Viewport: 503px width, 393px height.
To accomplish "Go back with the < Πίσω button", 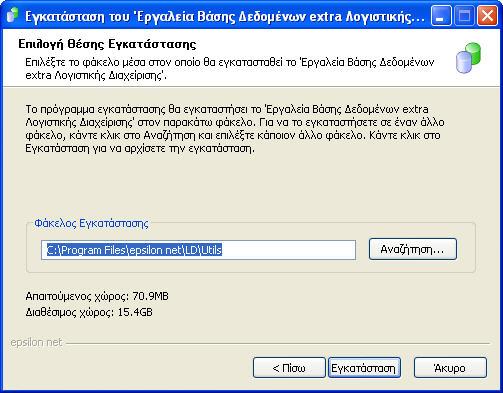I will click(289, 368).
